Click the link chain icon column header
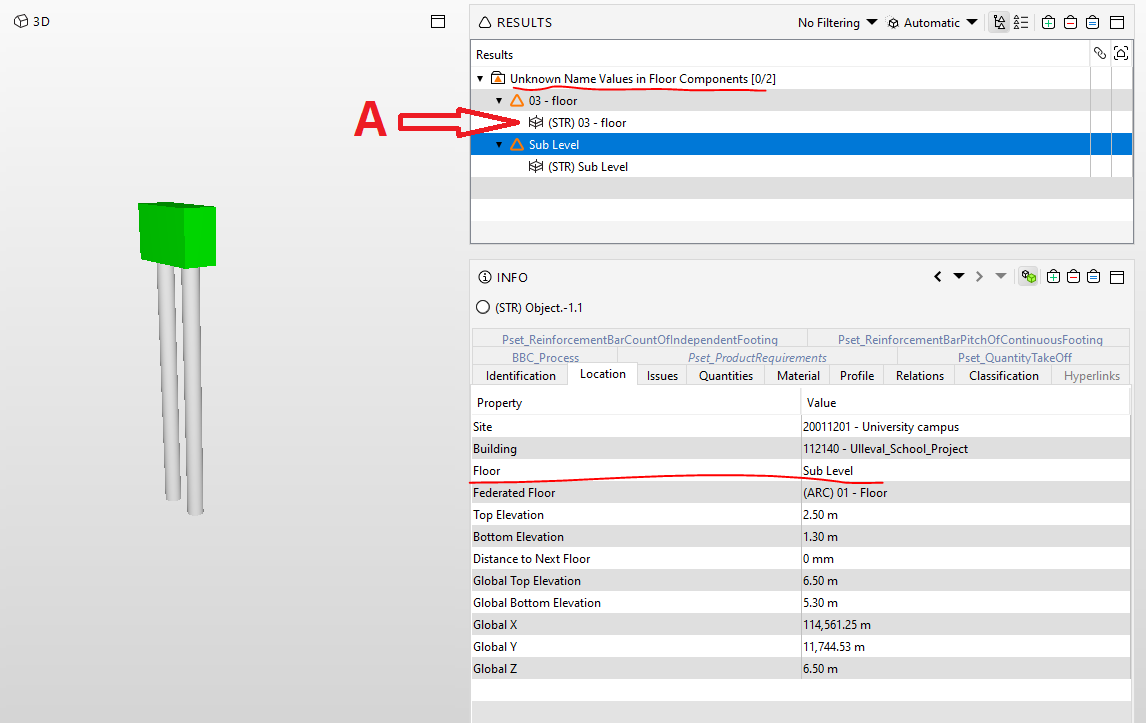This screenshot has width=1146, height=723. pyautogui.click(x=1100, y=53)
